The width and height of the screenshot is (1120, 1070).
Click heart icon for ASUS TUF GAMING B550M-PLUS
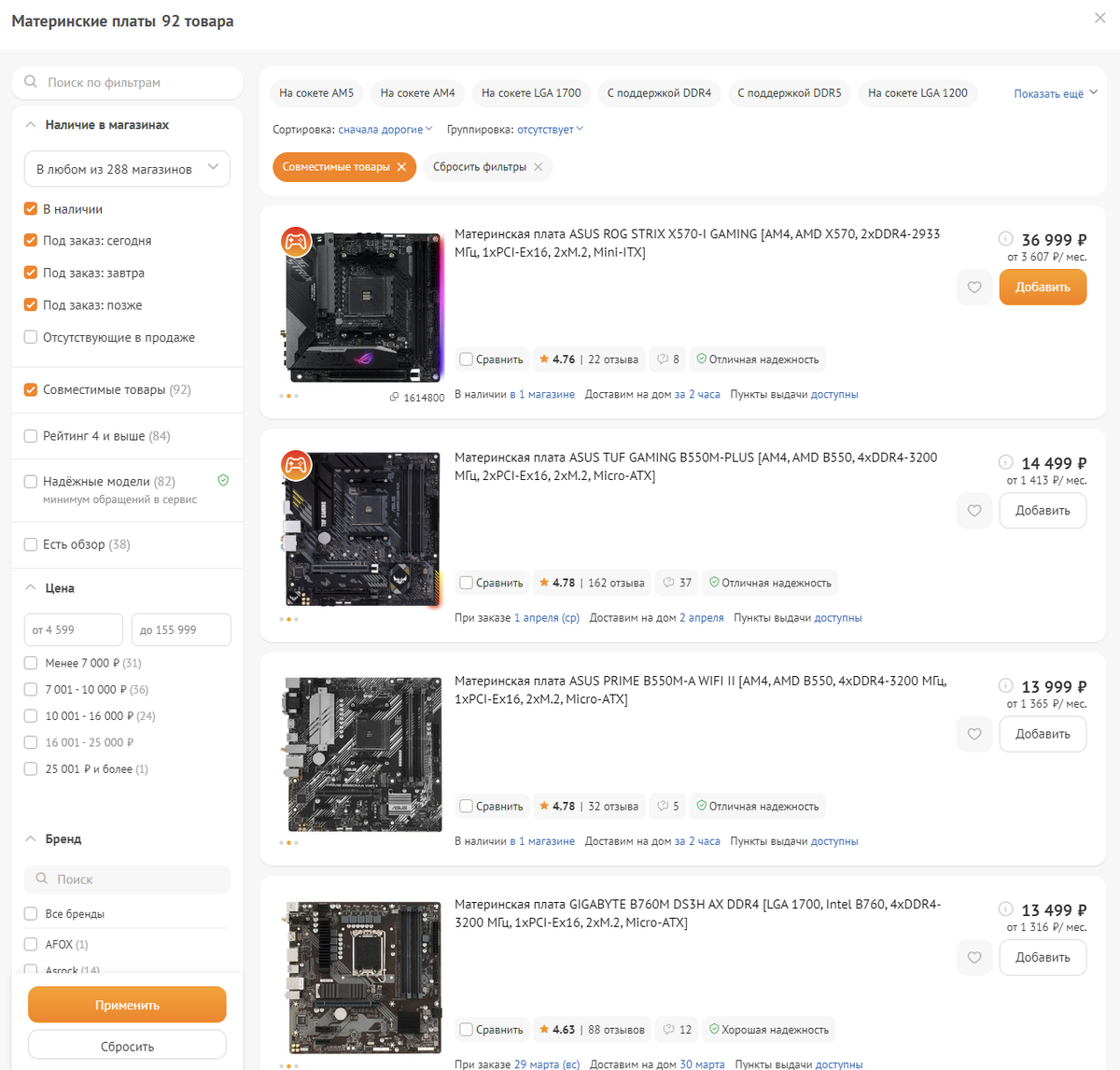(x=974, y=511)
